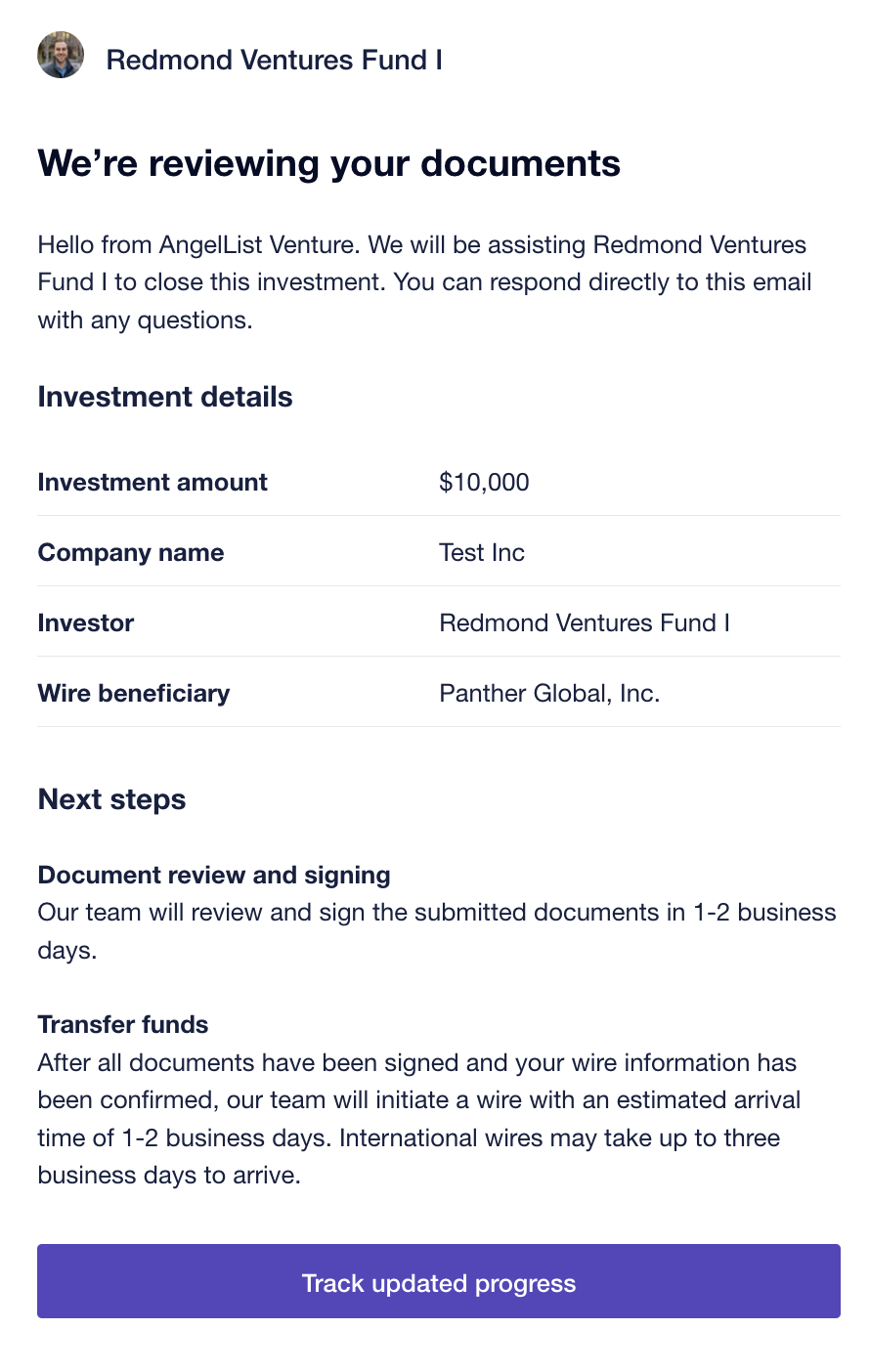The image size is (870, 1372).
Task: Click the international wires paragraph text
Action: click(x=419, y=1119)
